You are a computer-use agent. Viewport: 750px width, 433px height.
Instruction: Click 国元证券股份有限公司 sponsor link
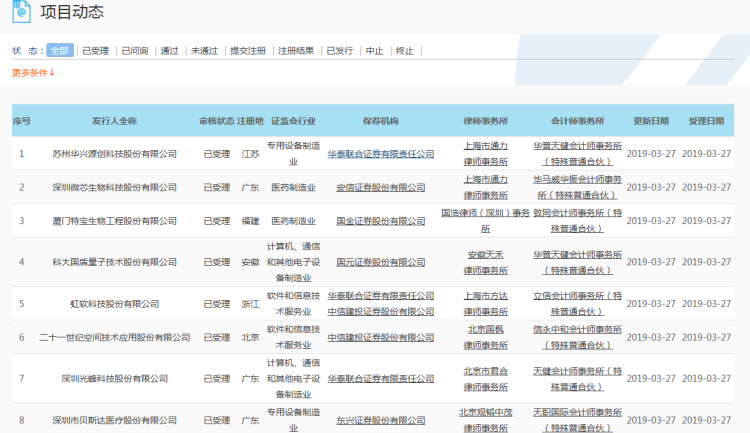[380, 262]
